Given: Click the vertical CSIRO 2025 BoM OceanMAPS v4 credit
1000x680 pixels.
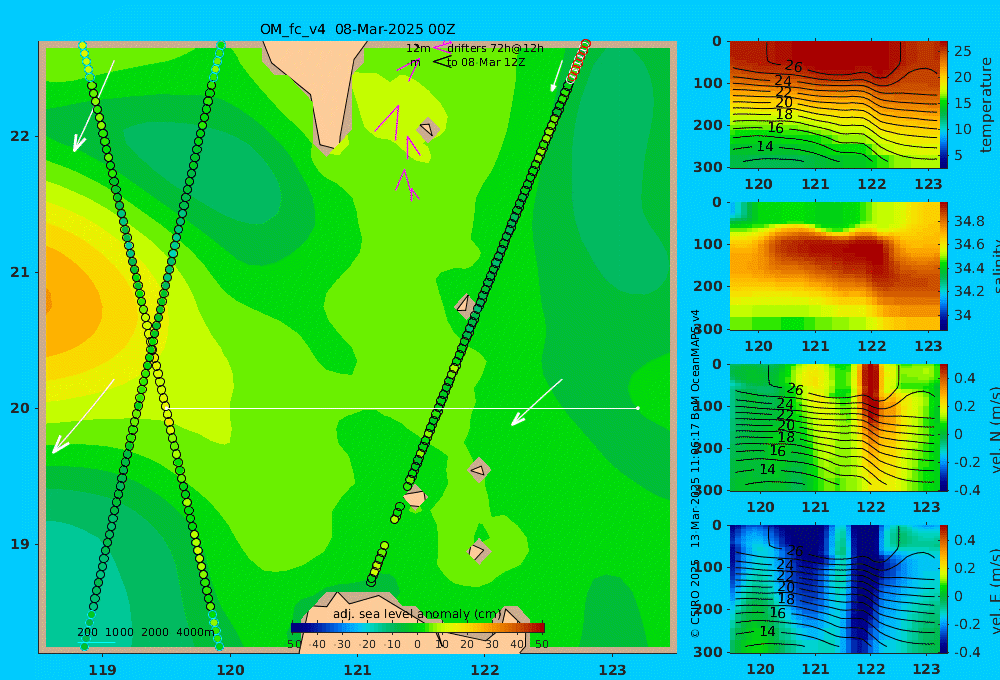Looking at the screenshot, I should 695,473.
